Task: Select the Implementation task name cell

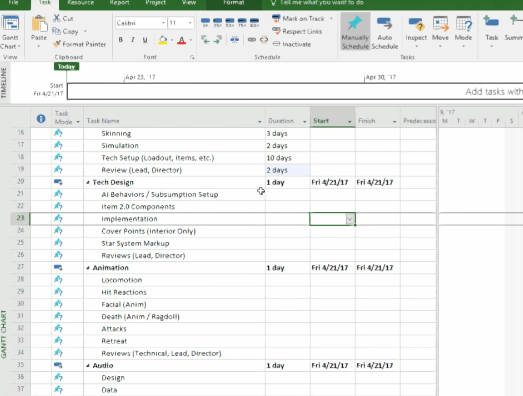Action: 174,219
